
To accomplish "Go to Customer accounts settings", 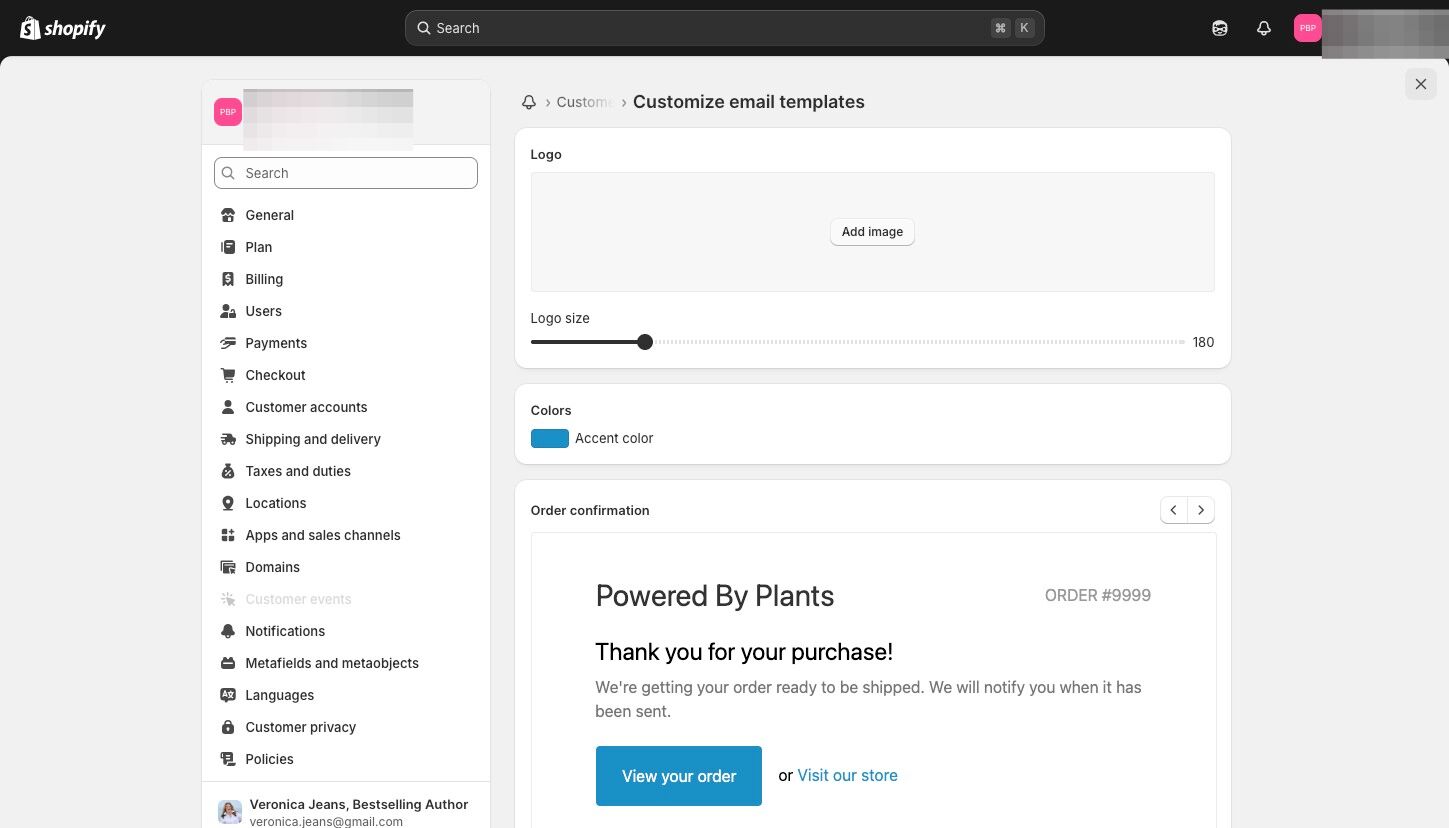I will coord(306,407).
